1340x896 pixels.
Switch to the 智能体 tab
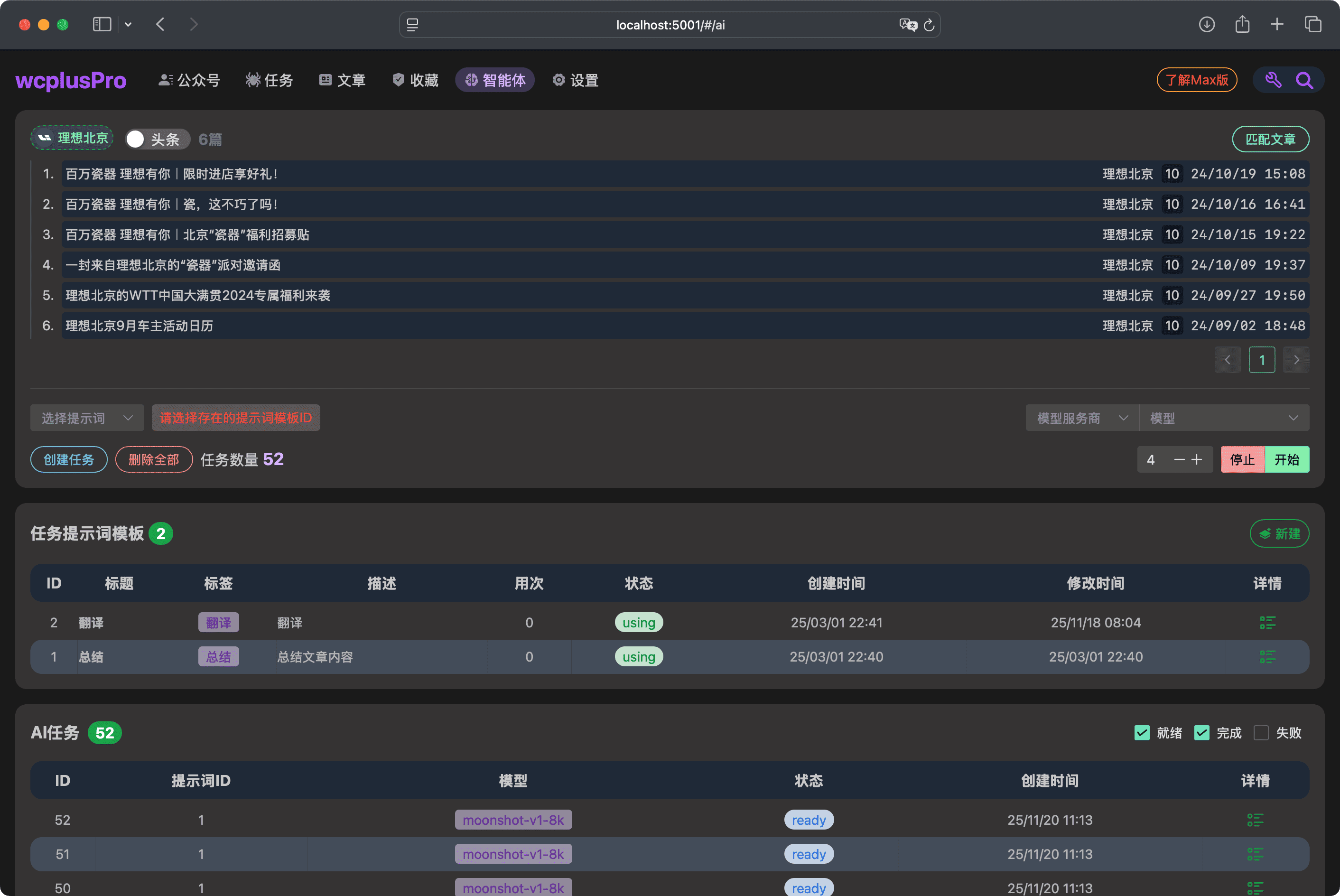coord(494,80)
